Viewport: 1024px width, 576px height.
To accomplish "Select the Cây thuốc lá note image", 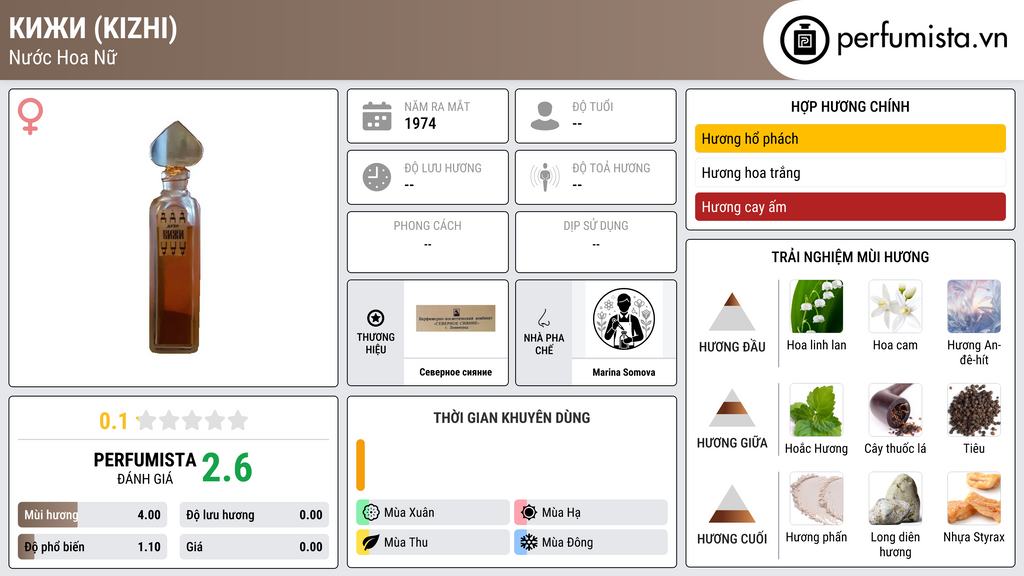I will [895, 410].
